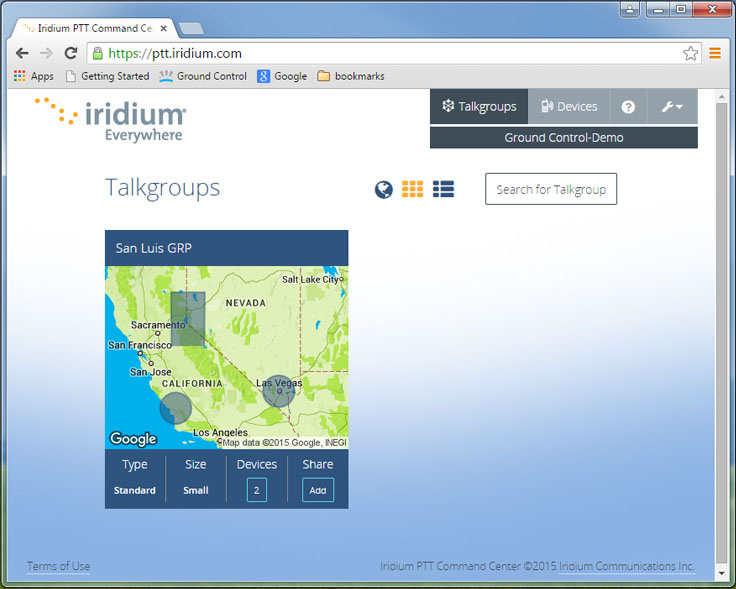Click the rectangular zone near Sacramento

coord(188,319)
